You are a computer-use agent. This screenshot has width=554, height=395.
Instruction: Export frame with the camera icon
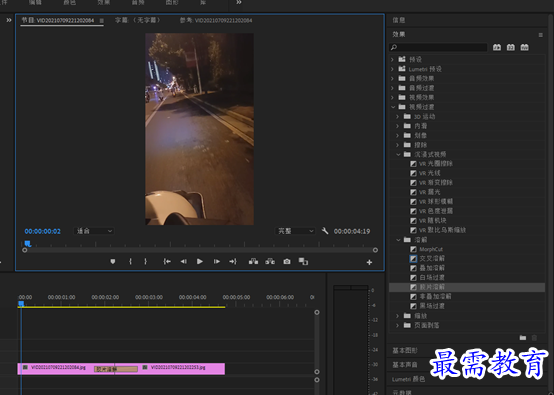pos(287,261)
